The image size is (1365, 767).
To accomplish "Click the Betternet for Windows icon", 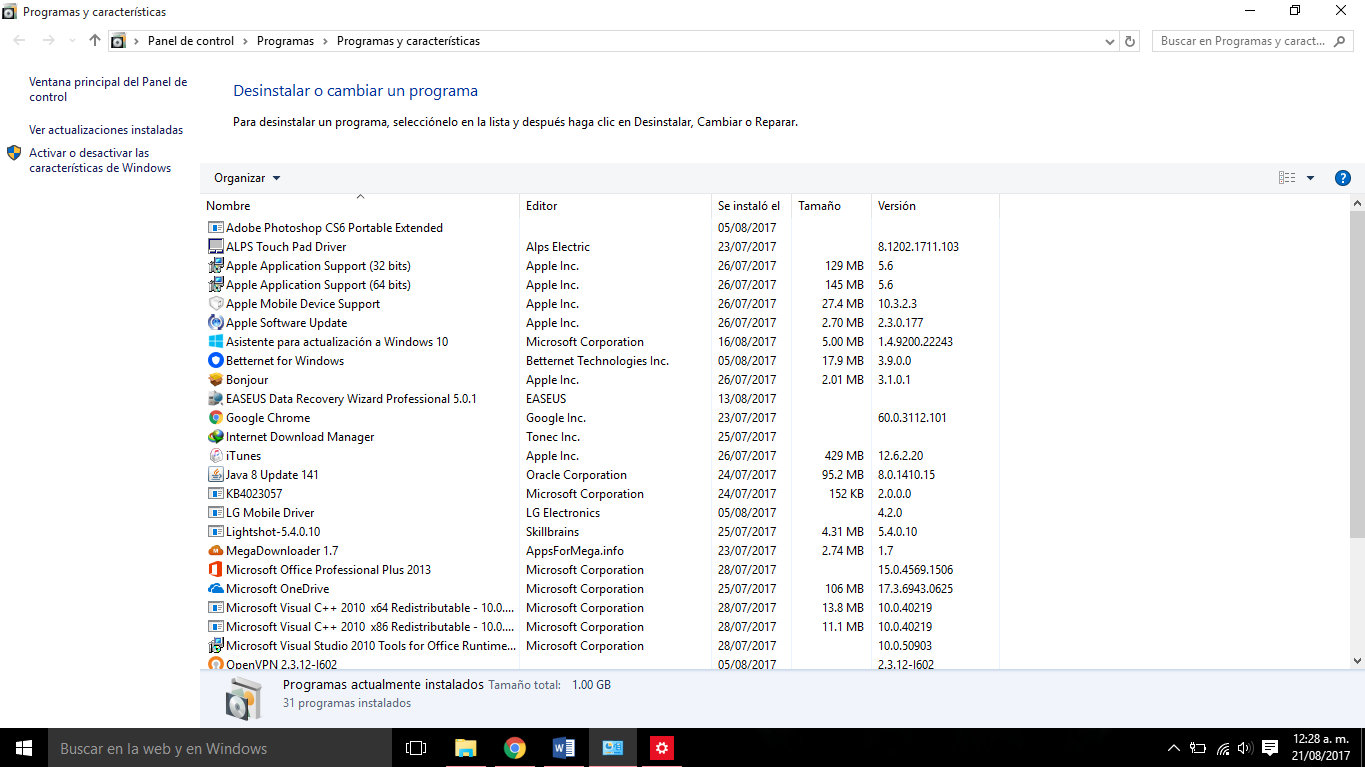I will [x=216, y=361].
